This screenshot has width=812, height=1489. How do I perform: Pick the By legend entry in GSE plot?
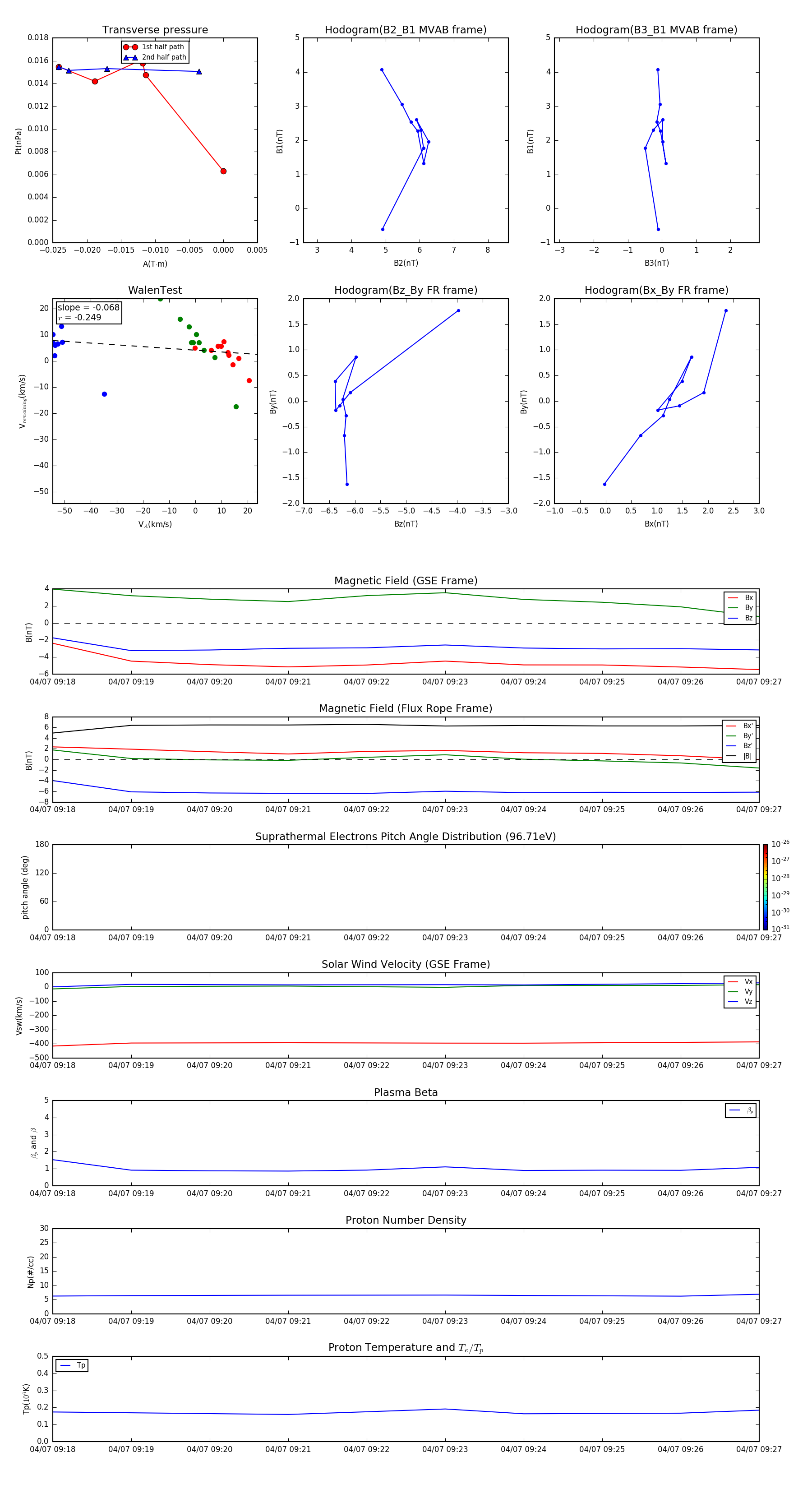click(740, 607)
